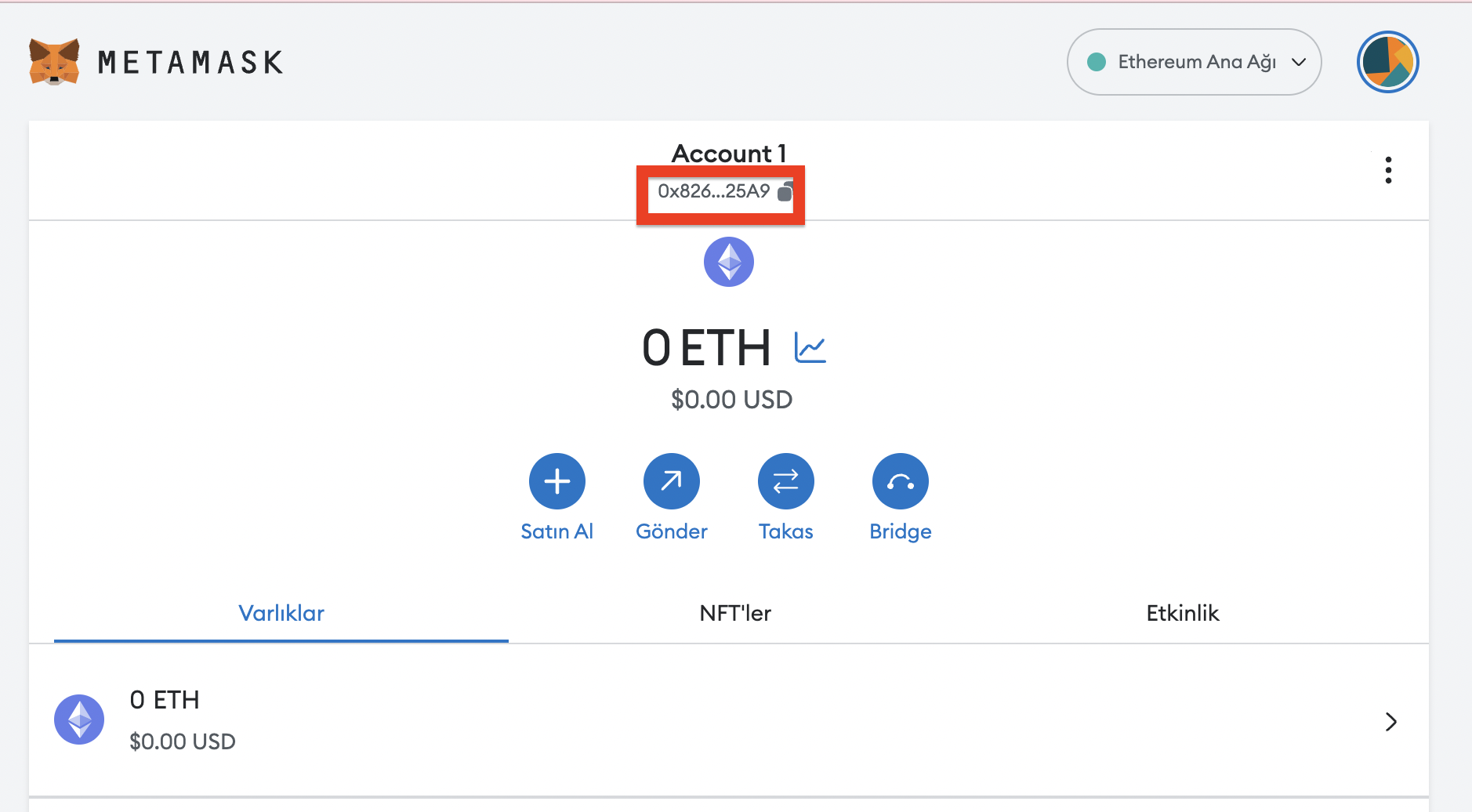The width and height of the screenshot is (1472, 812).
Task: Click the $0.00 USD total under balance
Action: tap(732, 400)
